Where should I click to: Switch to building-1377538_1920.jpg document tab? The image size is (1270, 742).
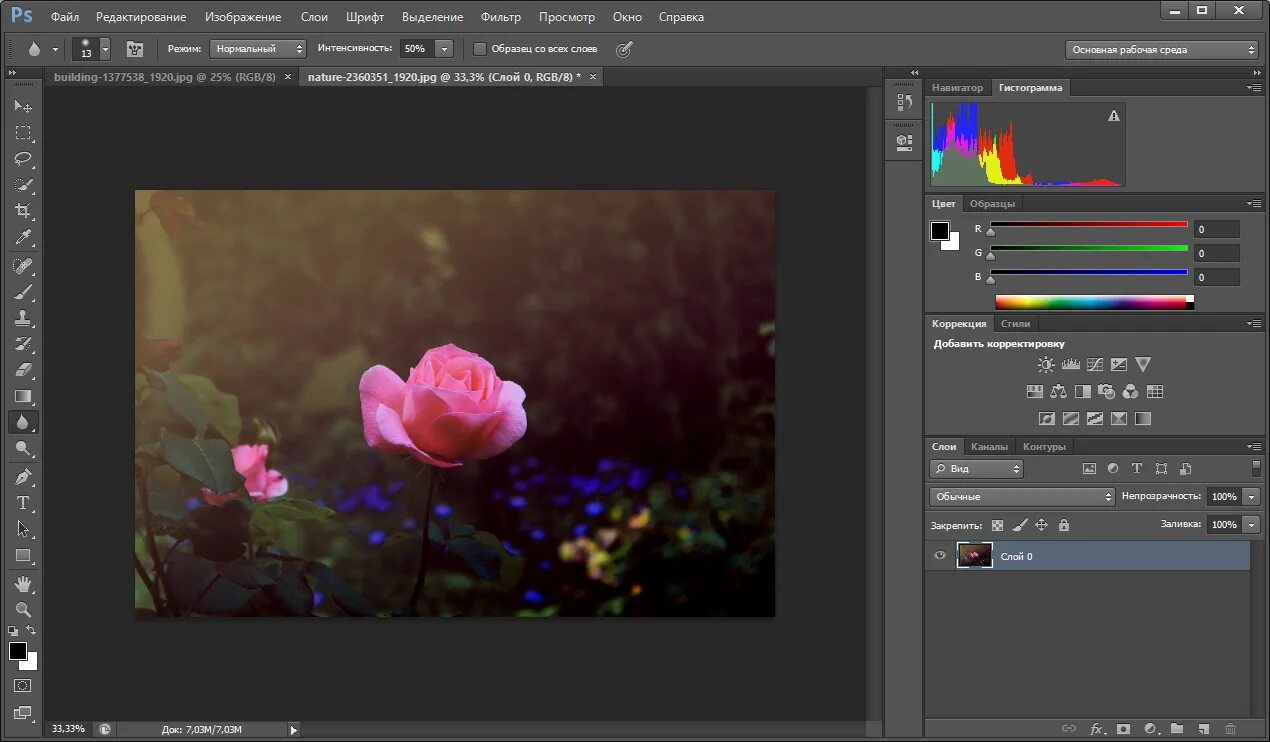tap(165, 77)
